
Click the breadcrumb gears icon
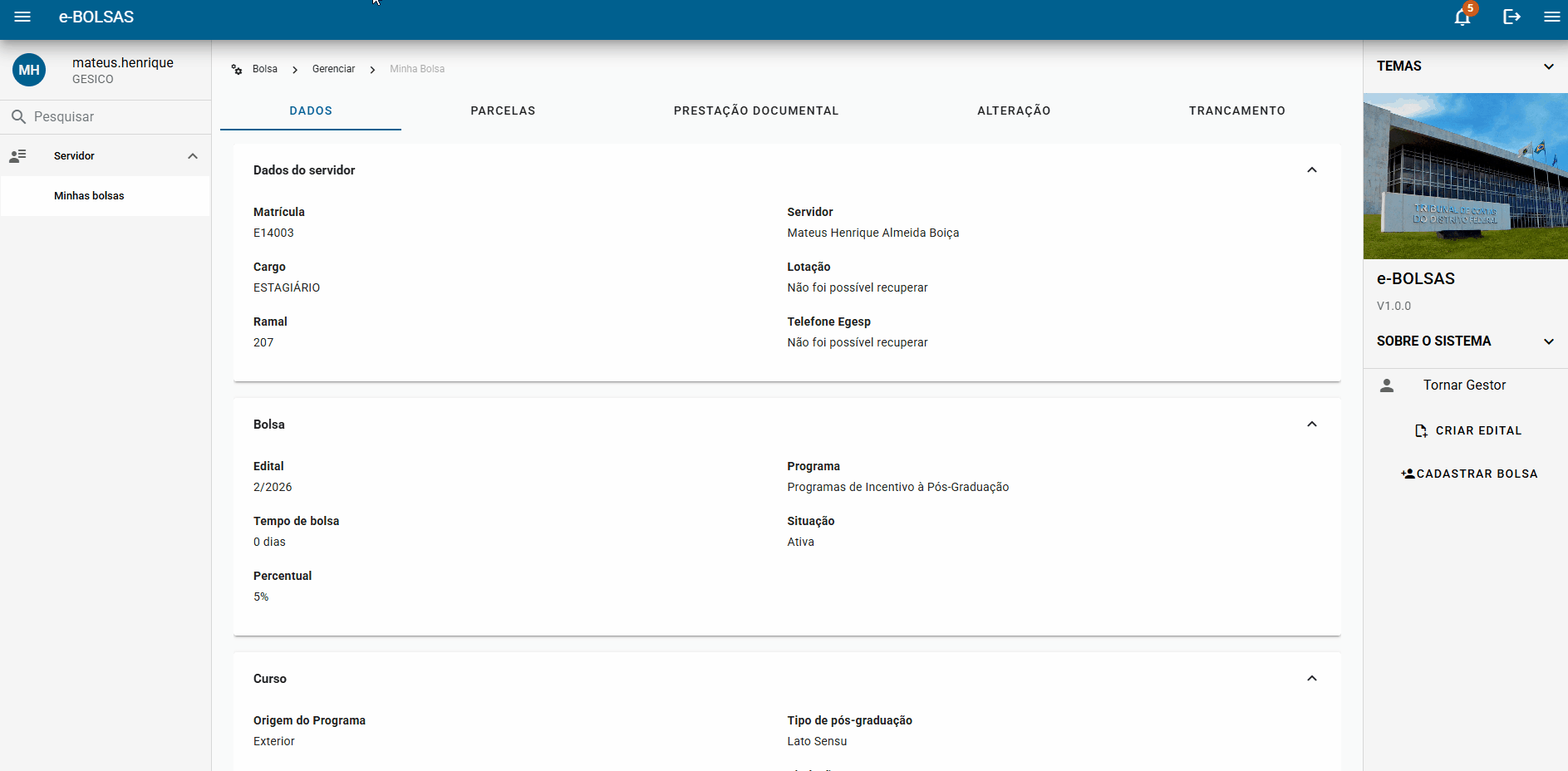[237, 69]
